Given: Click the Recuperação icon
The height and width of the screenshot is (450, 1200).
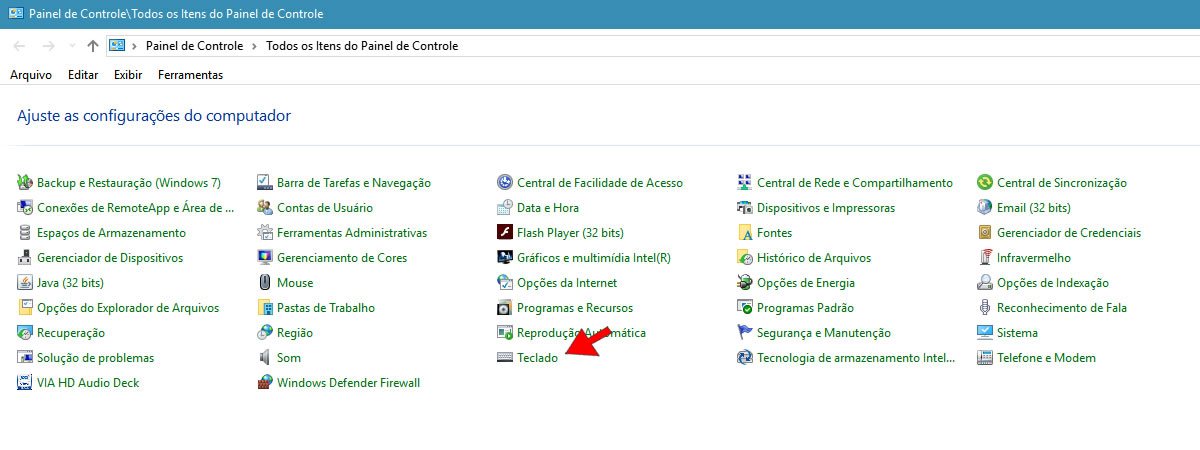Looking at the screenshot, I should (x=25, y=333).
